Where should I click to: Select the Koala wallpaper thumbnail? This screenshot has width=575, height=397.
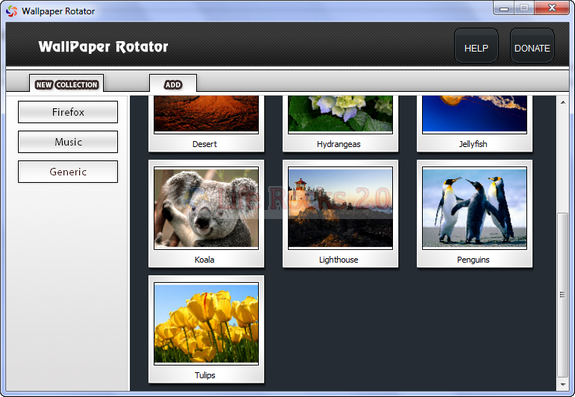pos(206,208)
